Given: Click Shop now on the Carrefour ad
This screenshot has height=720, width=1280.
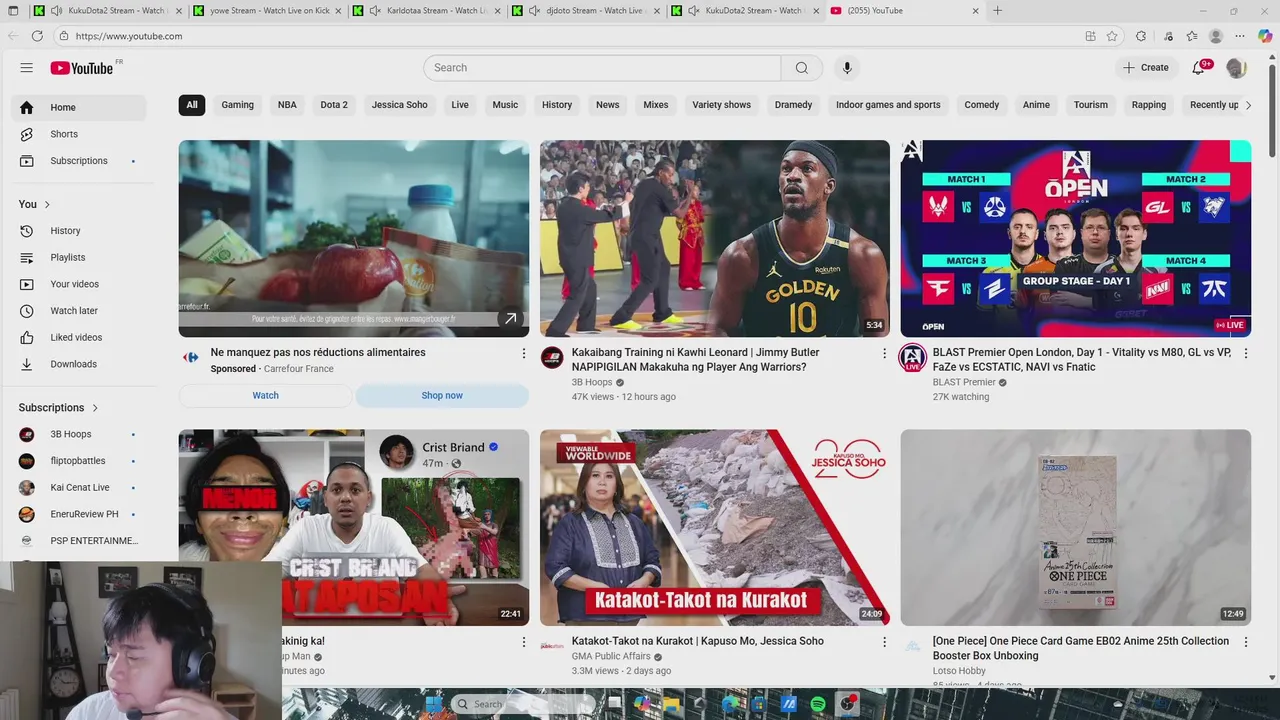Looking at the screenshot, I should (442, 395).
